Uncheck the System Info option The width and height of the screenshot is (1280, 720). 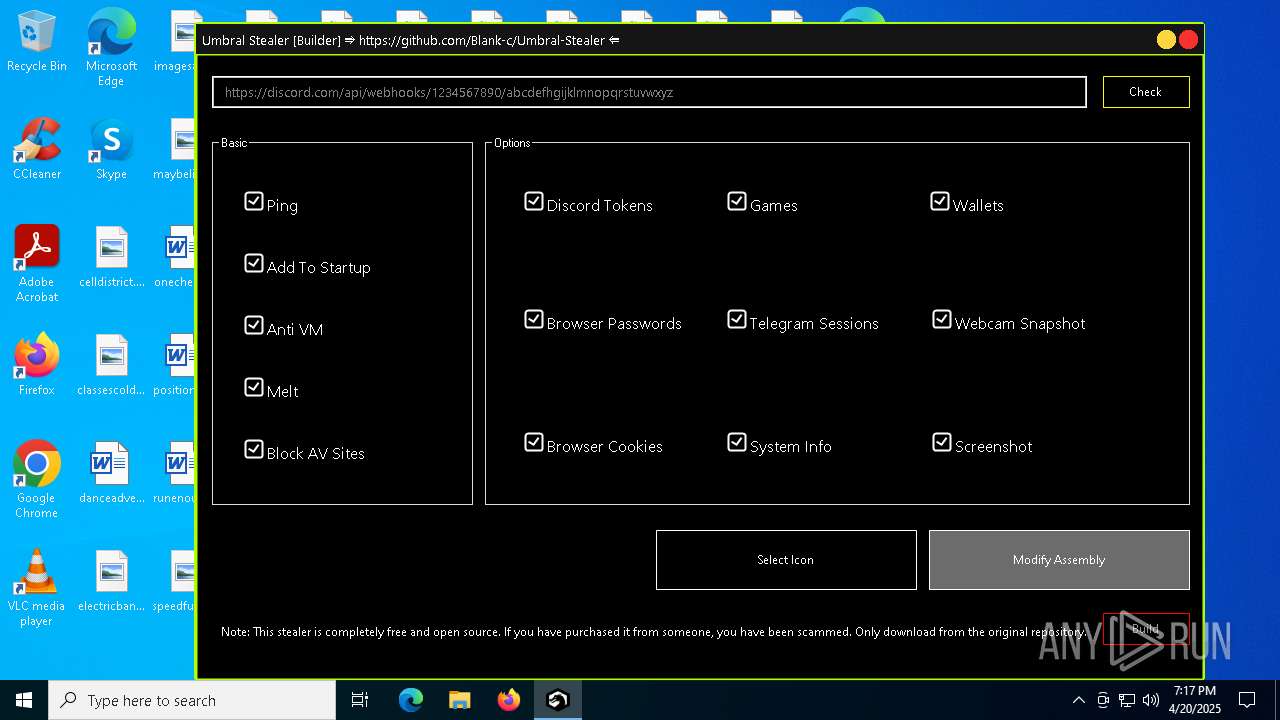coord(737,442)
